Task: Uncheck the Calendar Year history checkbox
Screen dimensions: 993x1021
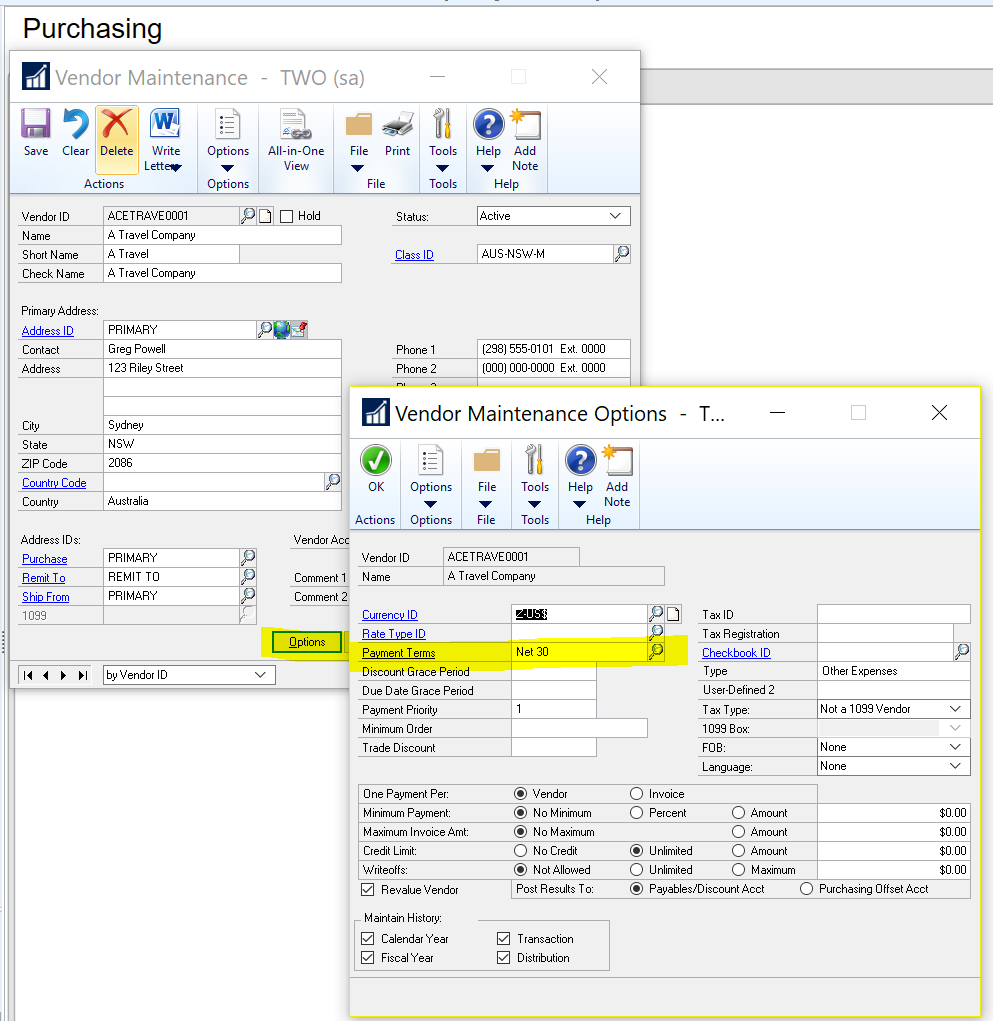Action: pos(367,939)
